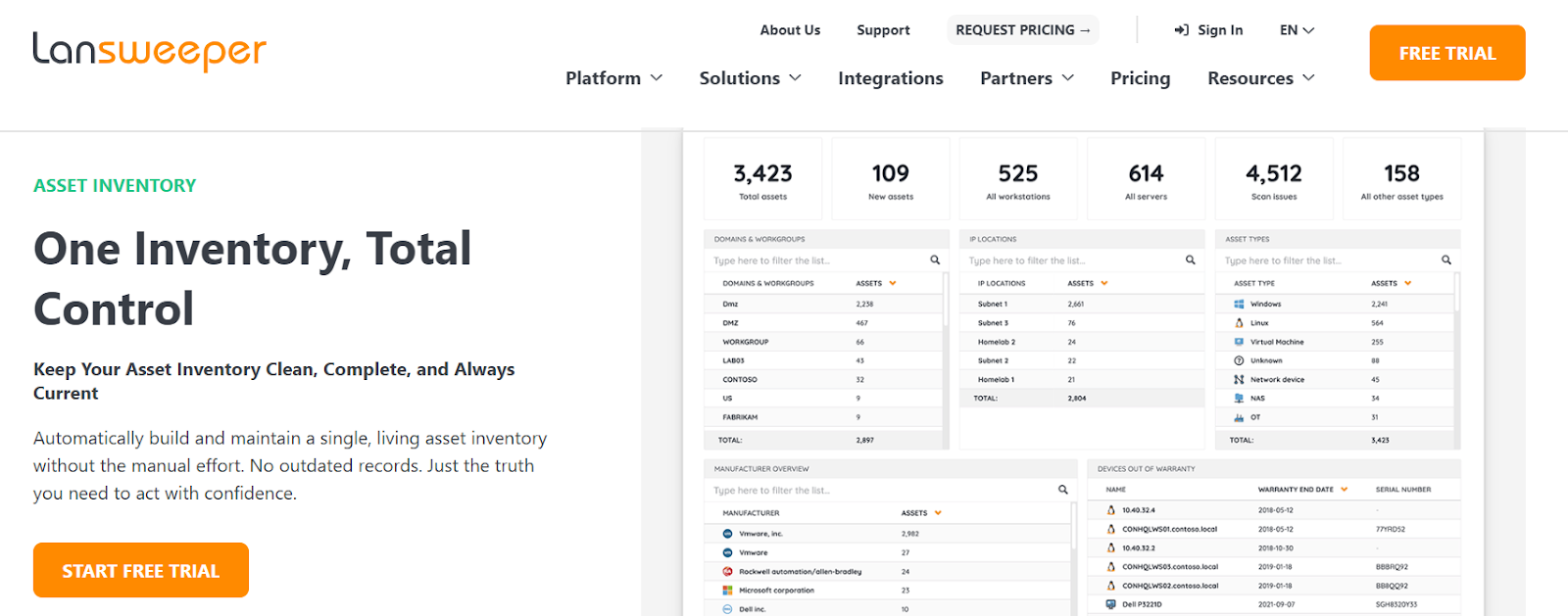Select the WORKGROUP row
Image resolution: width=1568 pixels, height=616 pixels.
point(823,342)
